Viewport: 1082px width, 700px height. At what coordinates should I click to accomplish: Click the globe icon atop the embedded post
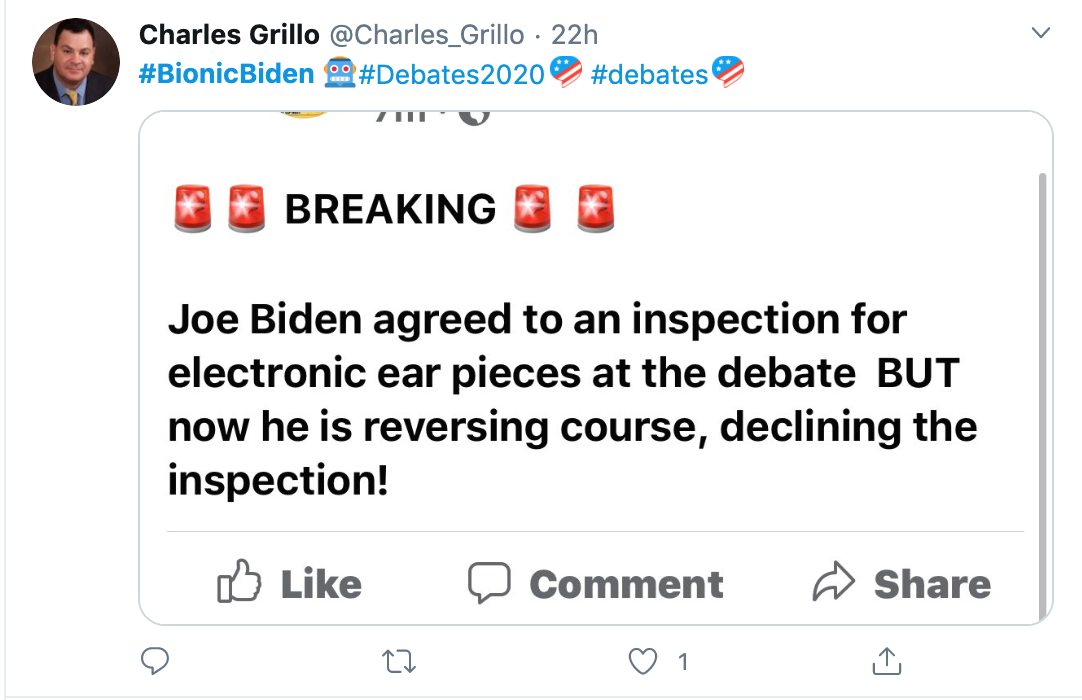[x=477, y=117]
